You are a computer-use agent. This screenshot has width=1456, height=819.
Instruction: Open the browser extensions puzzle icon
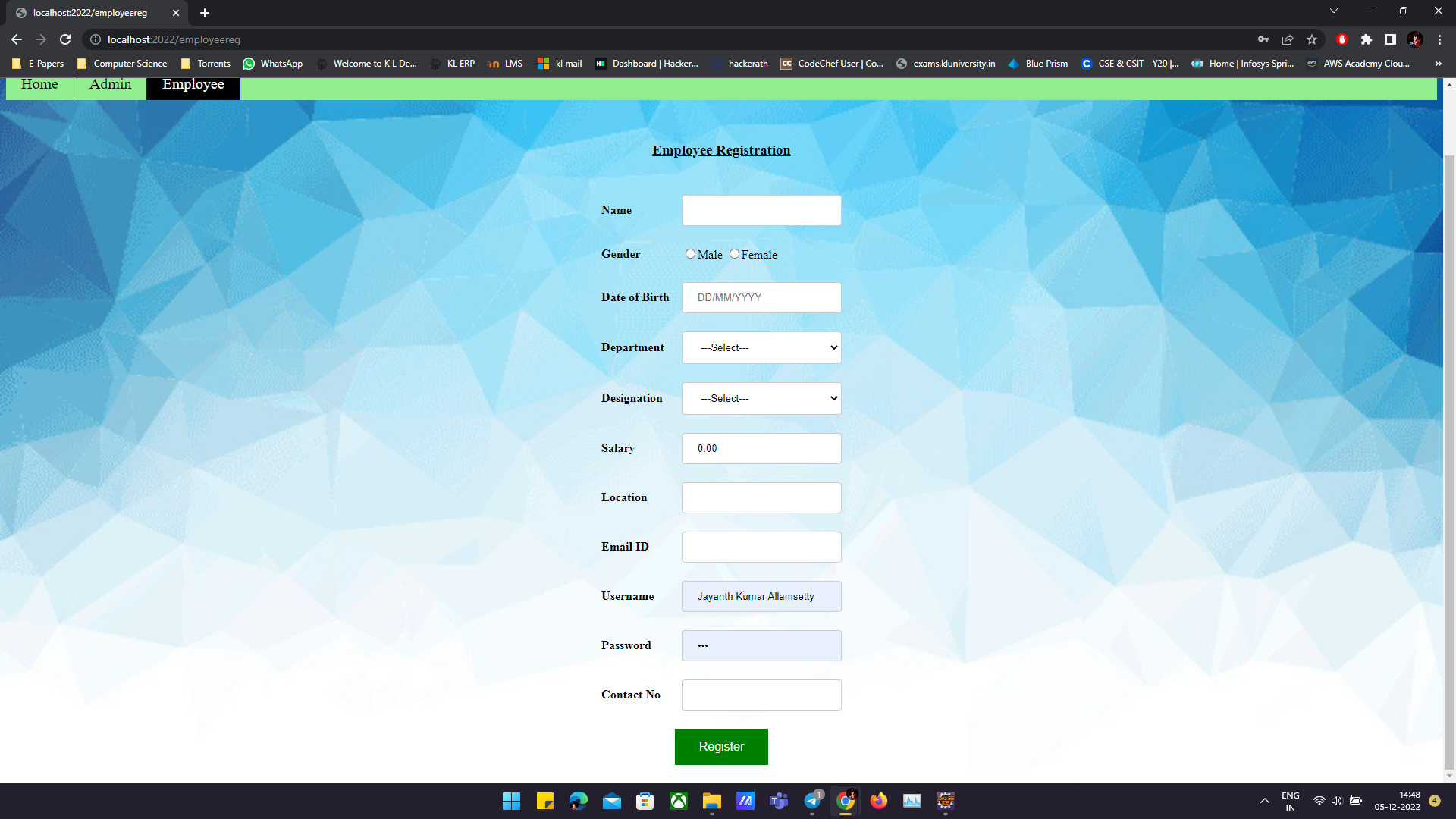click(x=1366, y=39)
